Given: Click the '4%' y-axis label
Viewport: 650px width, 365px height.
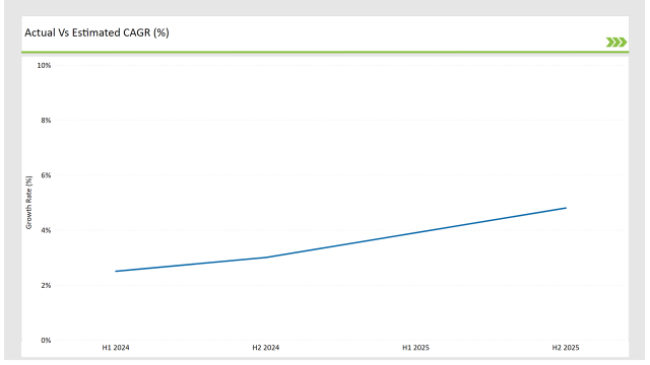Looking at the screenshot, I should [46, 231].
